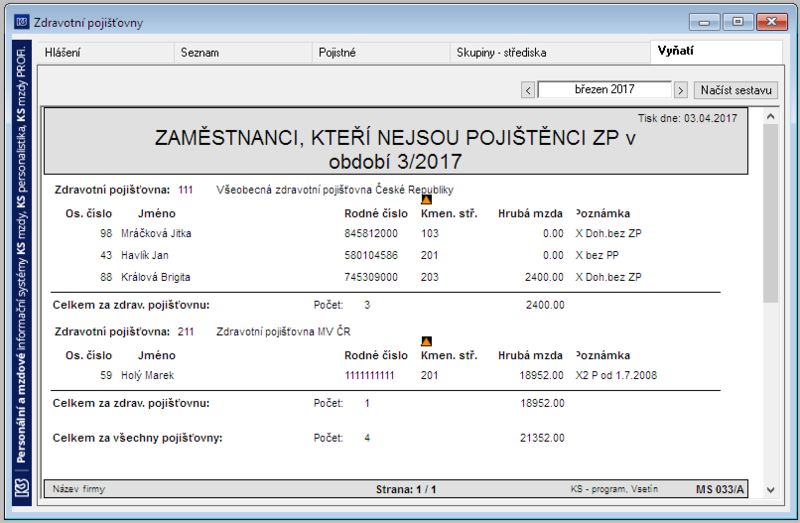The width and height of the screenshot is (800, 523).
Task: Click Zdravotní pojišťovna MV ČR text
Action: point(283,332)
